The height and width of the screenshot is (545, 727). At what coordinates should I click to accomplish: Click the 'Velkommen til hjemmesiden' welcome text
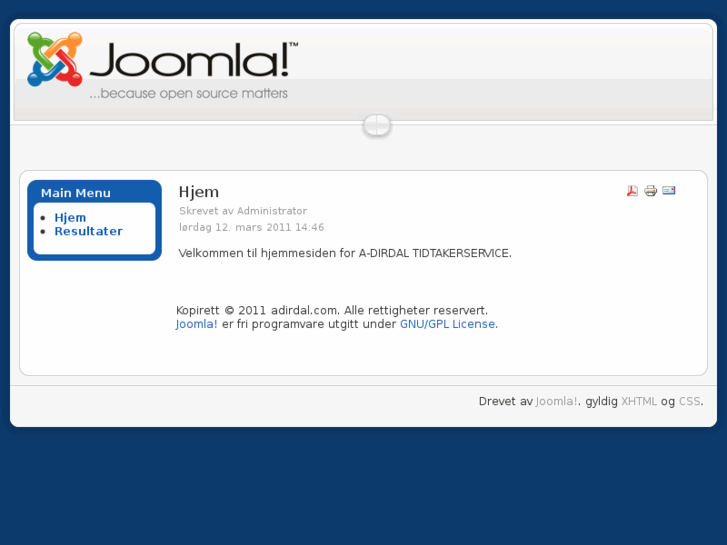(345, 253)
